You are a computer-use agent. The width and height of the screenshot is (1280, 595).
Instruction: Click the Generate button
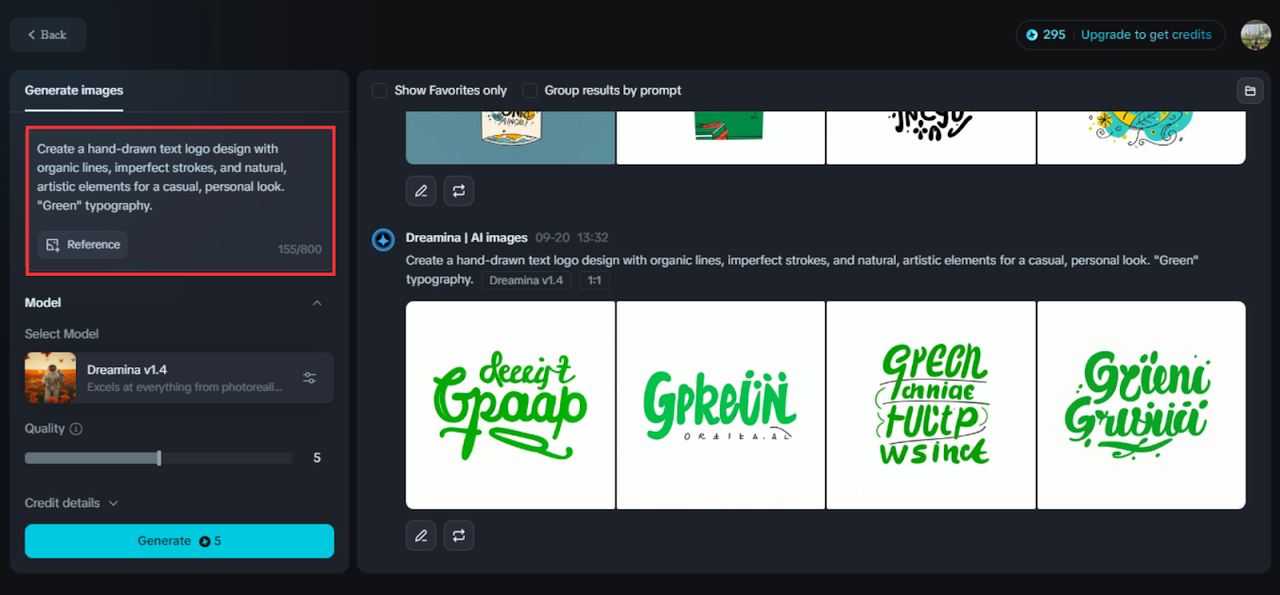tap(180, 541)
